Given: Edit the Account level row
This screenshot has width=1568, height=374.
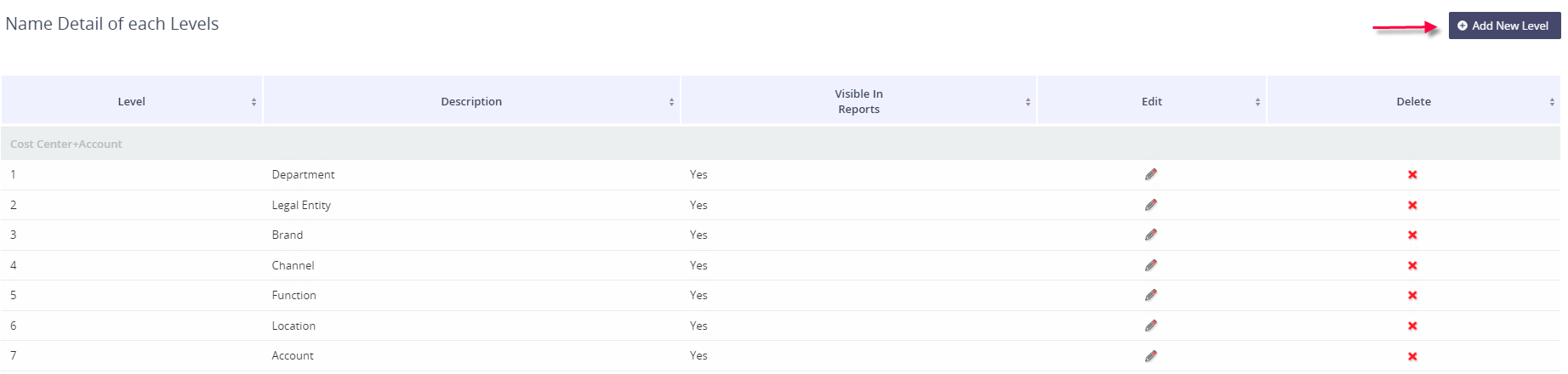Looking at the screenshot, I should coord(1150,356).
